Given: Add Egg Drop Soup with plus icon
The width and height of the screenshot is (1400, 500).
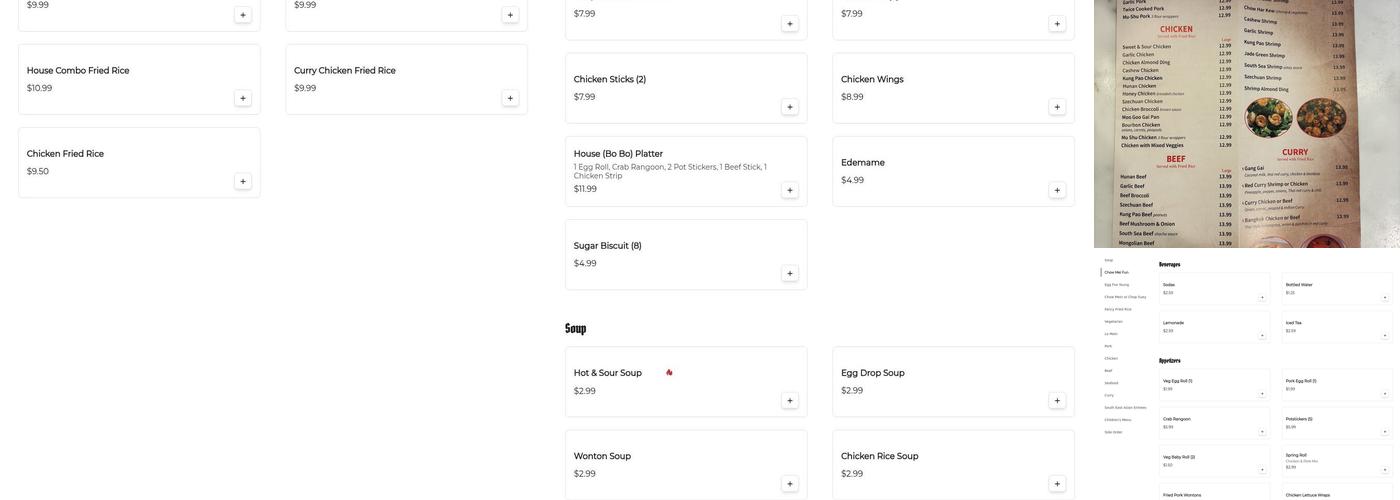Looking at the screenshot, I should pos(1057,401).
